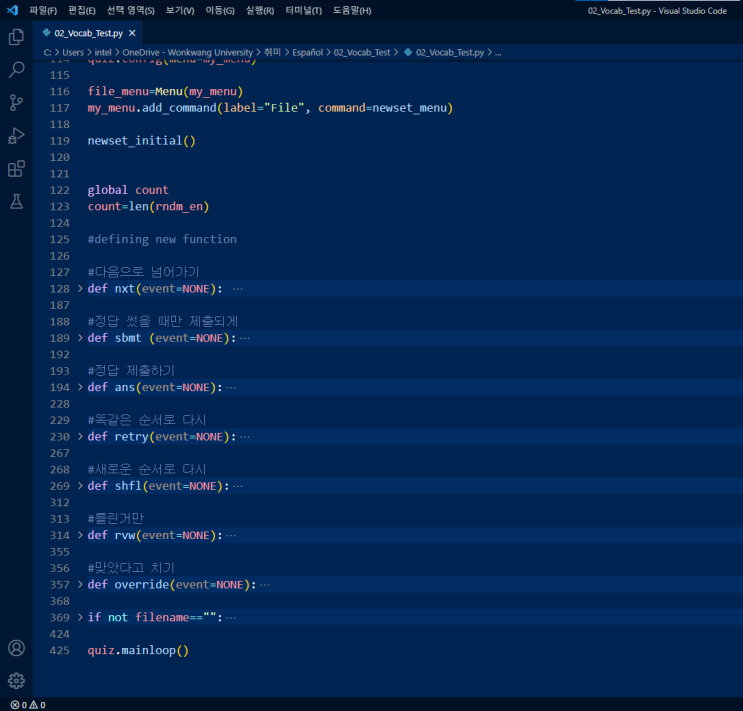
Task: Open the Testing flask view
Action: (16, 202)
